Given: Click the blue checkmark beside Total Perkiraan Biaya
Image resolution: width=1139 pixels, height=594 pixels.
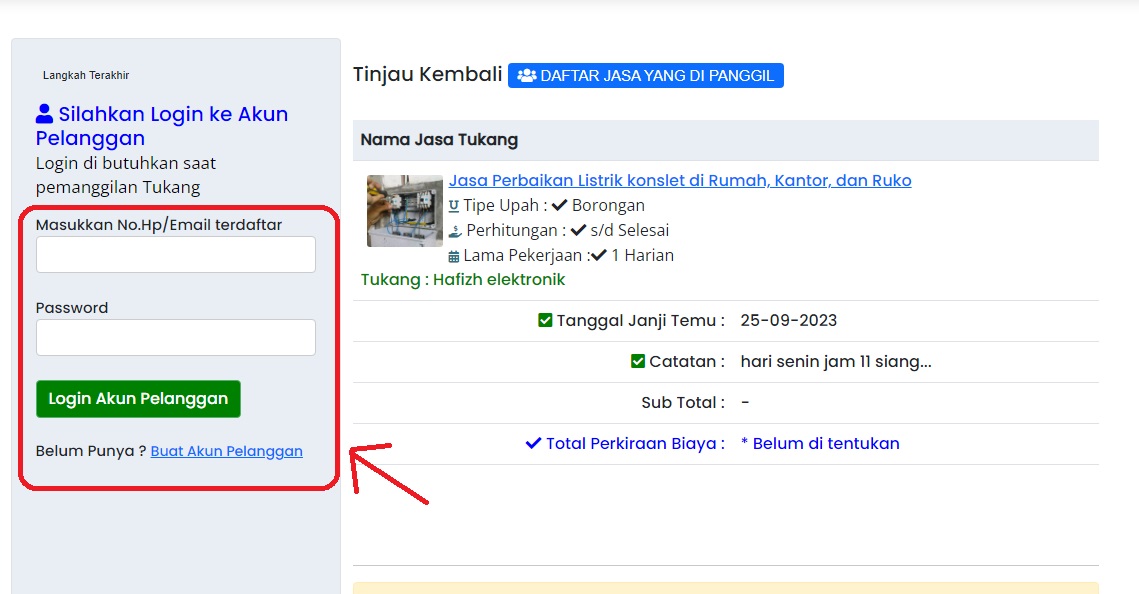Looking at the screenshot, I should point(533,444).
